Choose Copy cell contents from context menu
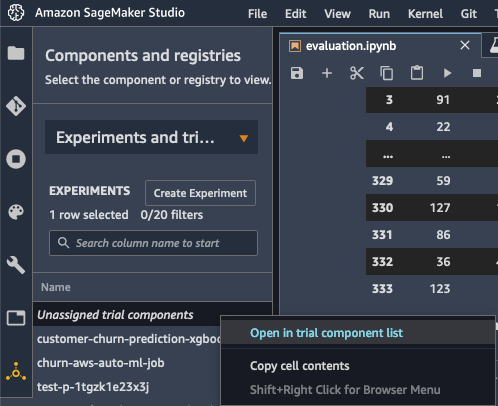 [358, 366]
